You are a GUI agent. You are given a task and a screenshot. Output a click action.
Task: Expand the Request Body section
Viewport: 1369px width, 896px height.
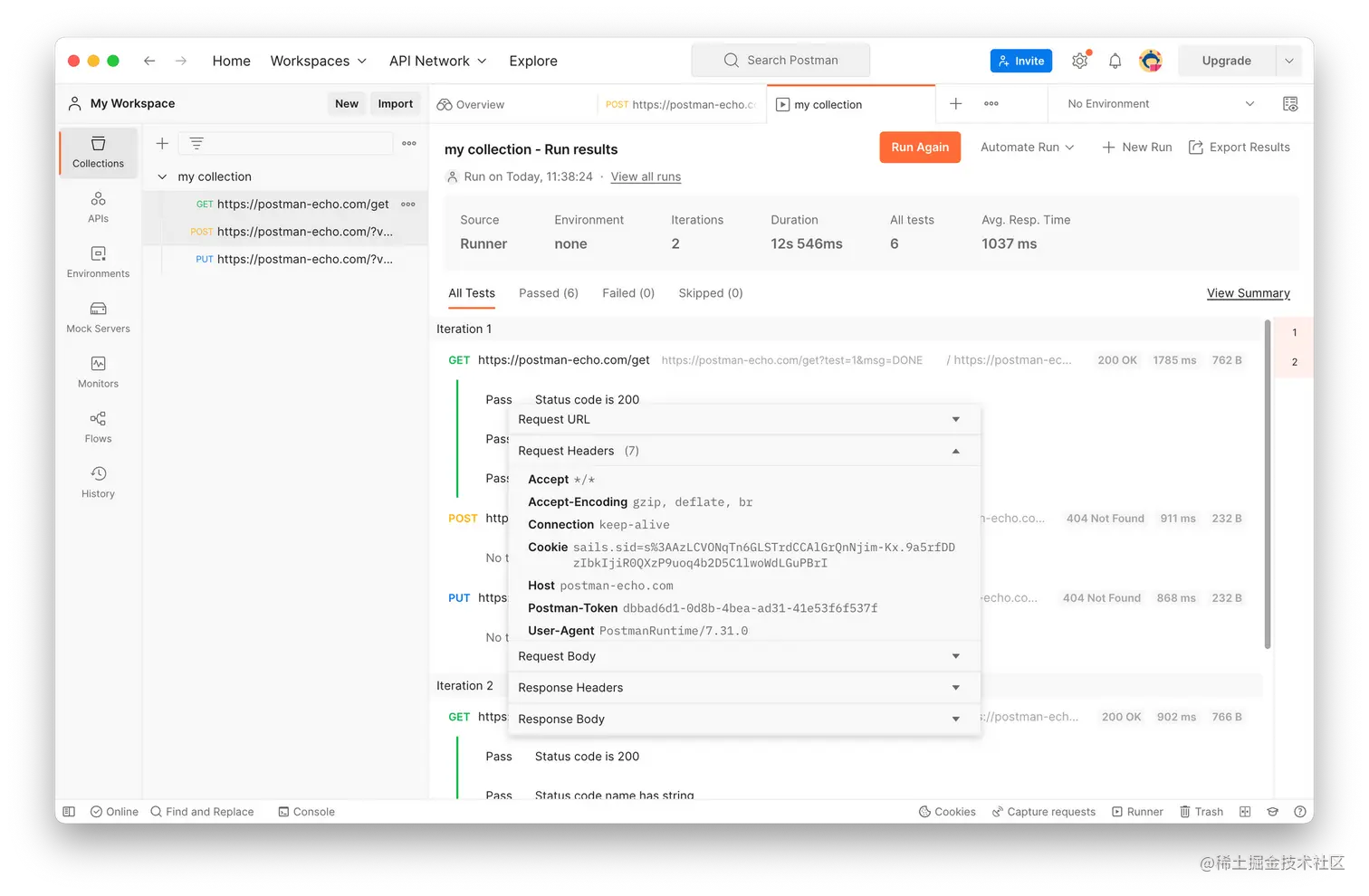point(744,656)
